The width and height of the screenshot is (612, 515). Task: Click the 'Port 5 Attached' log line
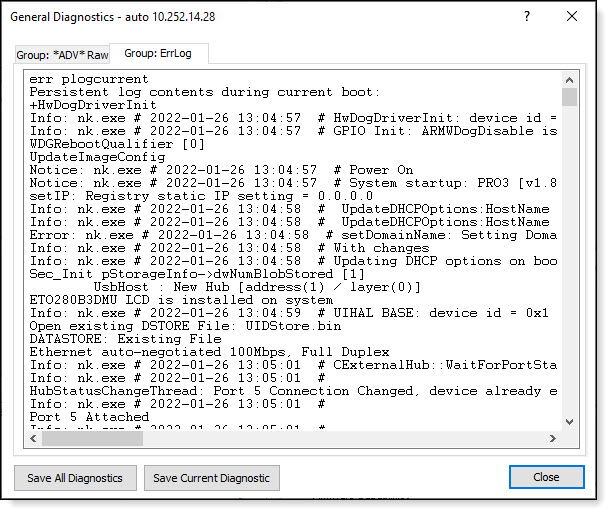click(x=89, y=417)
